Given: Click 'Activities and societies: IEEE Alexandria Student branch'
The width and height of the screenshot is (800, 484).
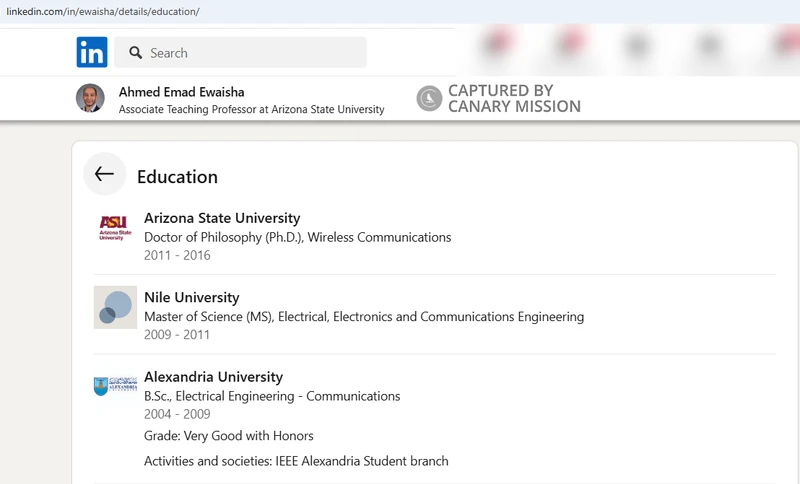Looking at the screenshot, I should pos(296,461).
